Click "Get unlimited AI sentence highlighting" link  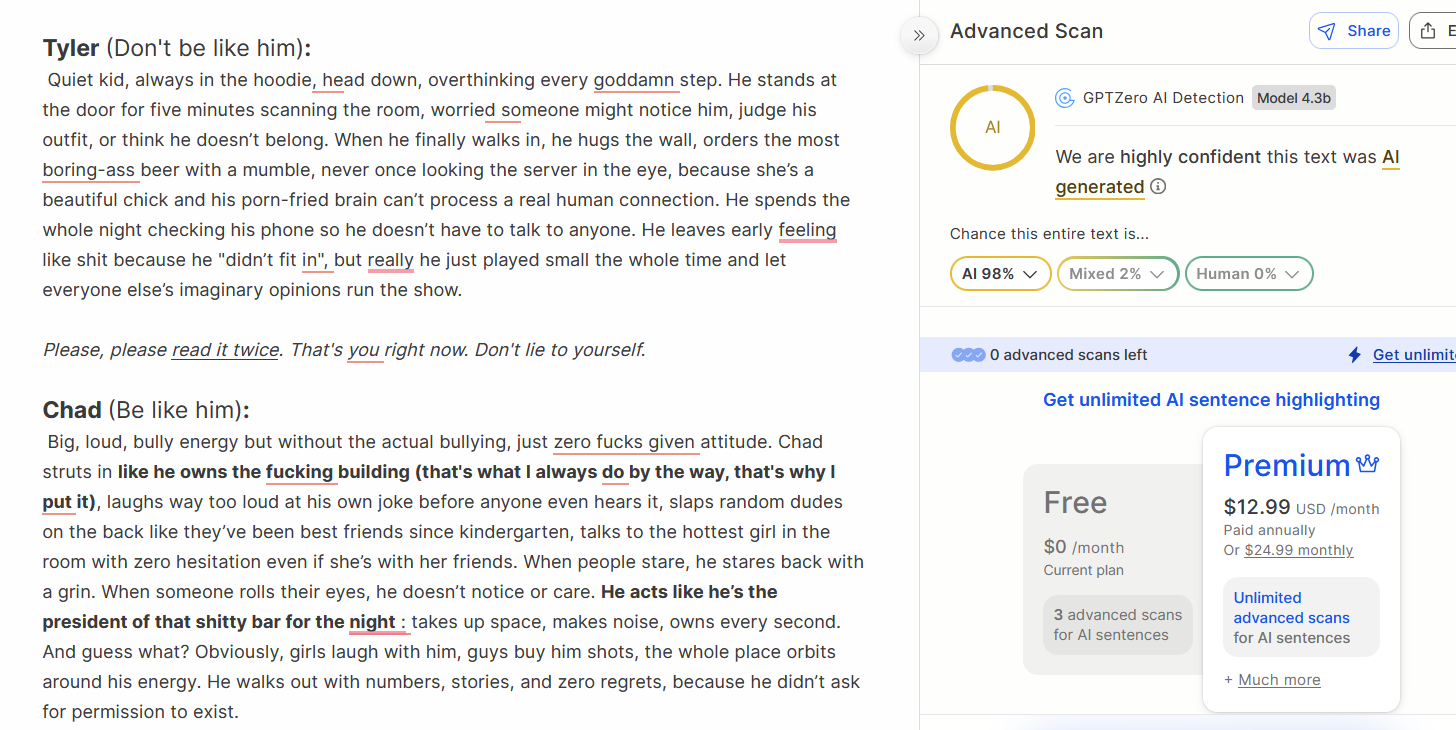[x=1211, y=400]
